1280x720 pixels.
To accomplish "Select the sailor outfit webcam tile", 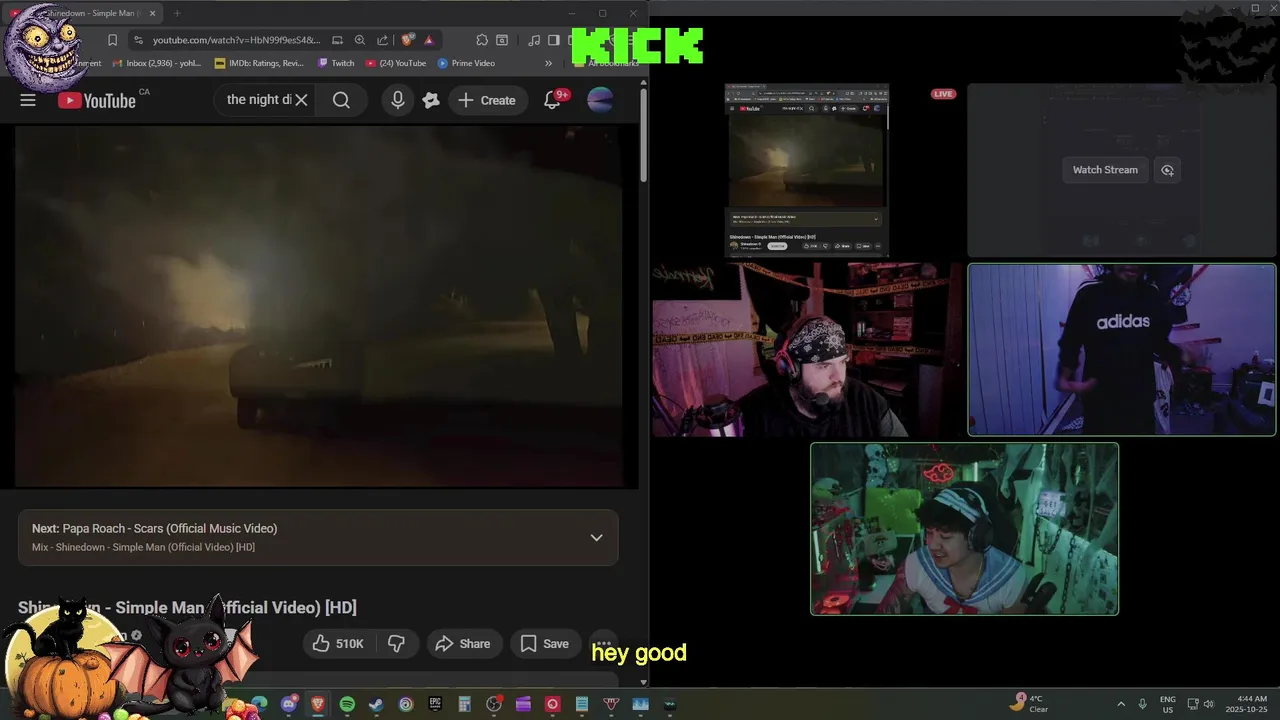I will (x=964, y=529).
